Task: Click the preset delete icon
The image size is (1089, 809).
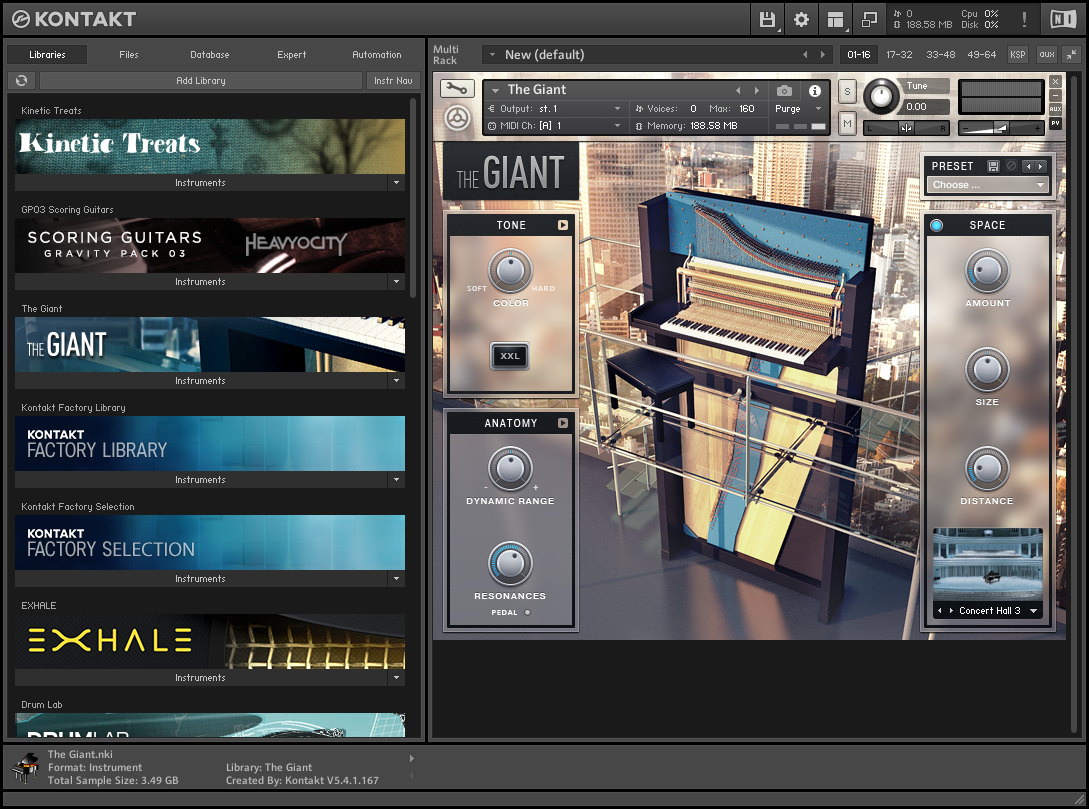Action: pyautogui.click(x=1011, y=166)
